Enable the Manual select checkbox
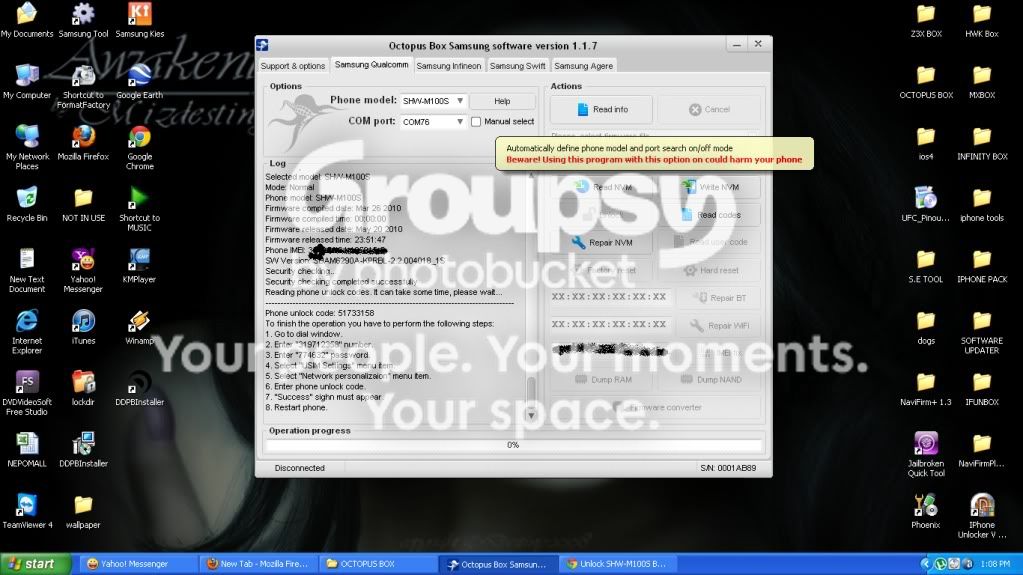The image size is (1023, 575). pyautogui.click(x=476, y=121)
